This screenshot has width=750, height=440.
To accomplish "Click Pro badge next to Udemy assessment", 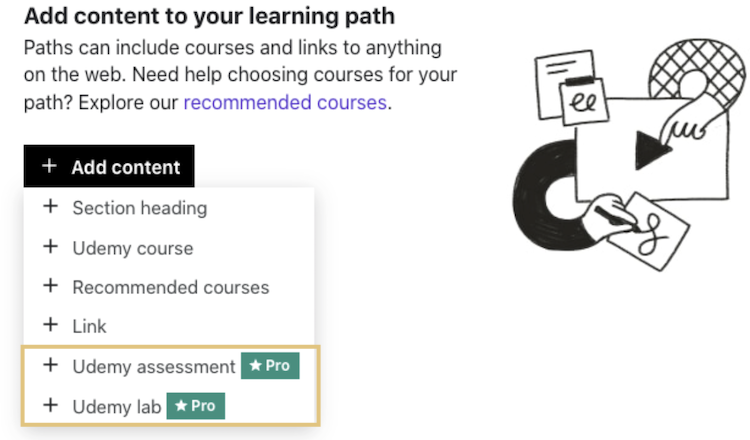I will coord(270,366).
